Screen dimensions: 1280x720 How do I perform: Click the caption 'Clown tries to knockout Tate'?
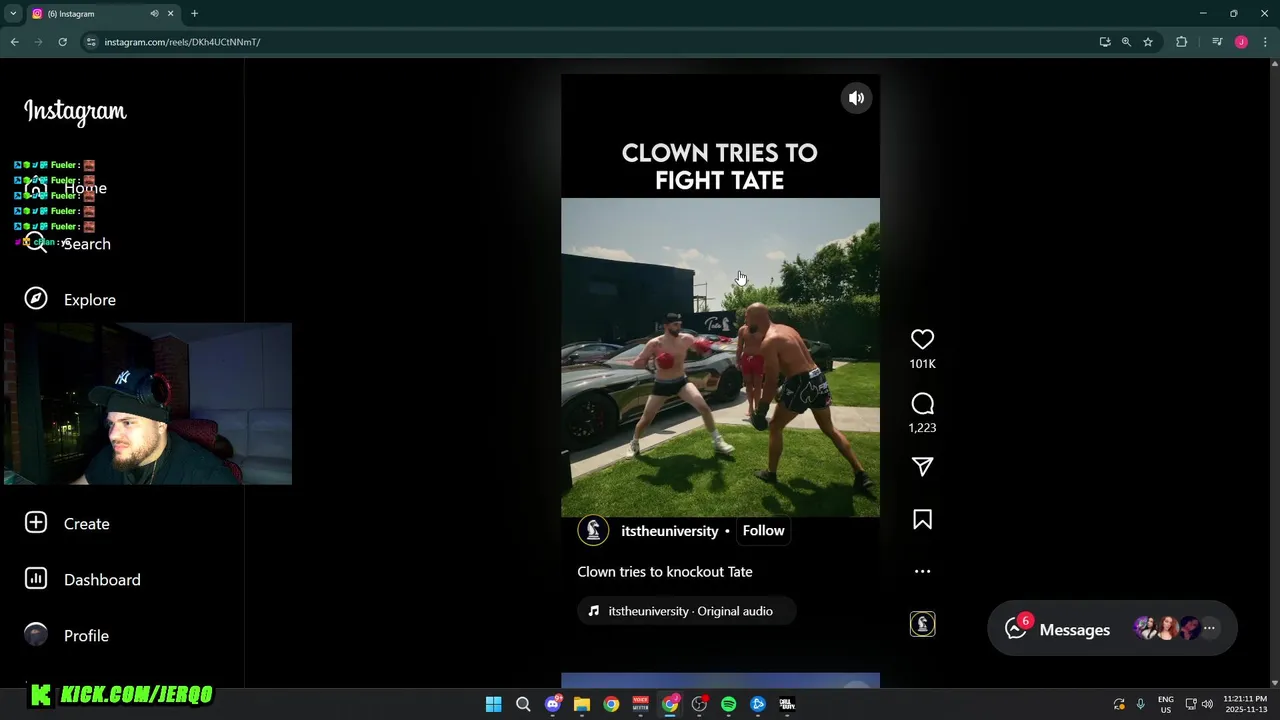coord(665,572)
